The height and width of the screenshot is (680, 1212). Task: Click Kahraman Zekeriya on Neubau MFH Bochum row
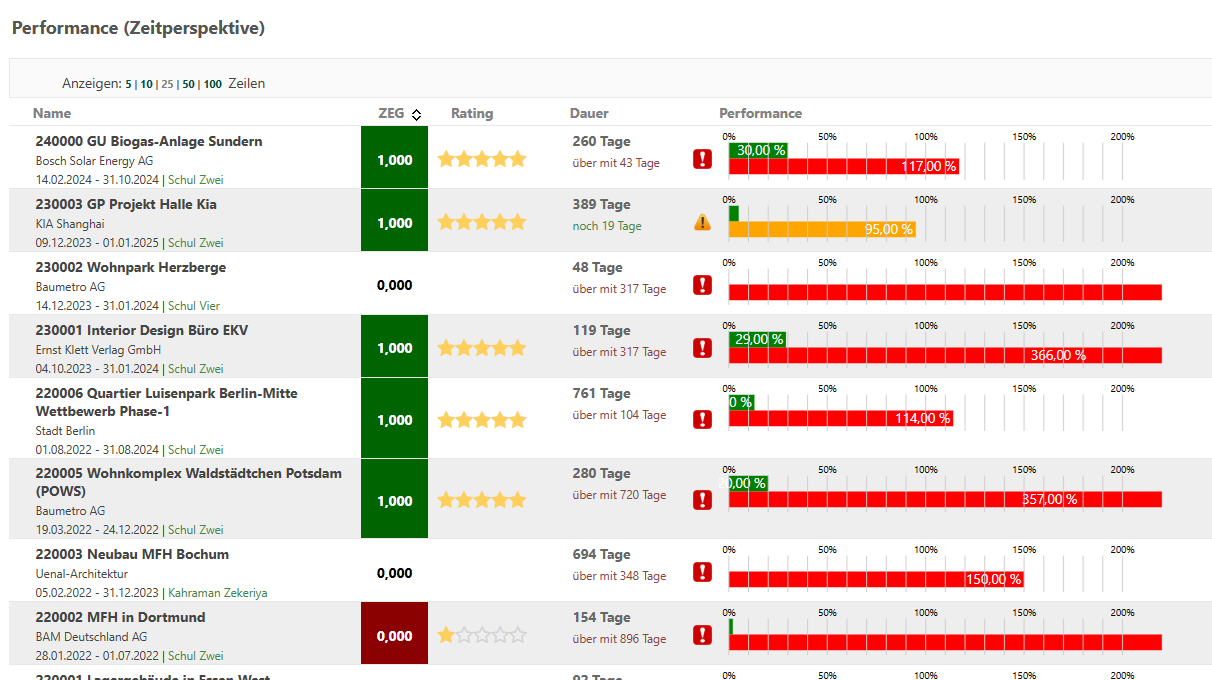[x=217, y=593]
